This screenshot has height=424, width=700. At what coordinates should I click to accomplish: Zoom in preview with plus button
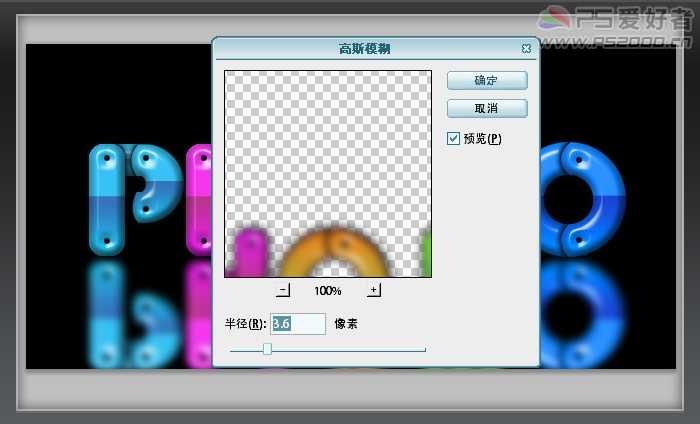tap(374, 290)
